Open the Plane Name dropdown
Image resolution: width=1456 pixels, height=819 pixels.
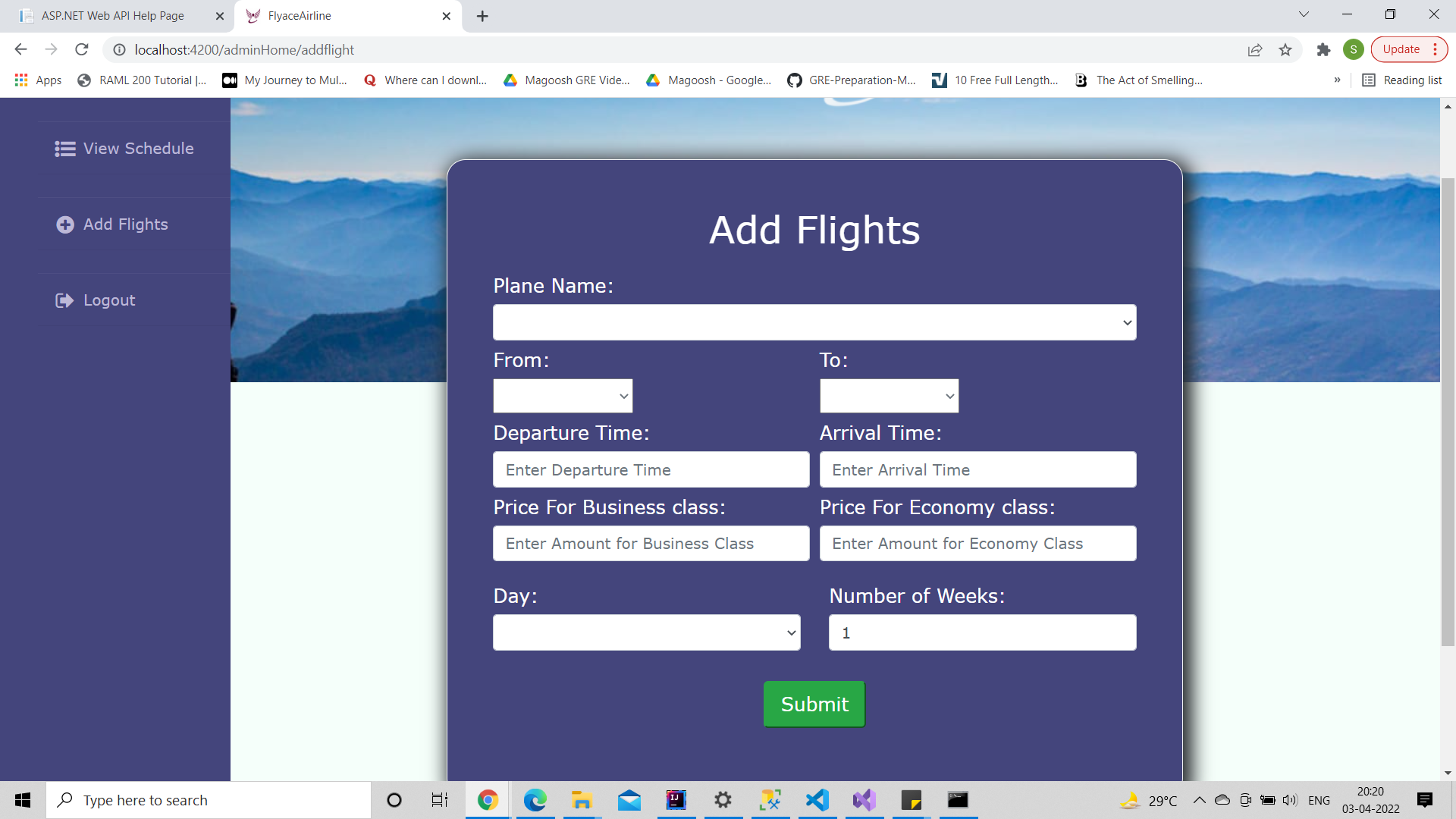click(x=814, y=322)
